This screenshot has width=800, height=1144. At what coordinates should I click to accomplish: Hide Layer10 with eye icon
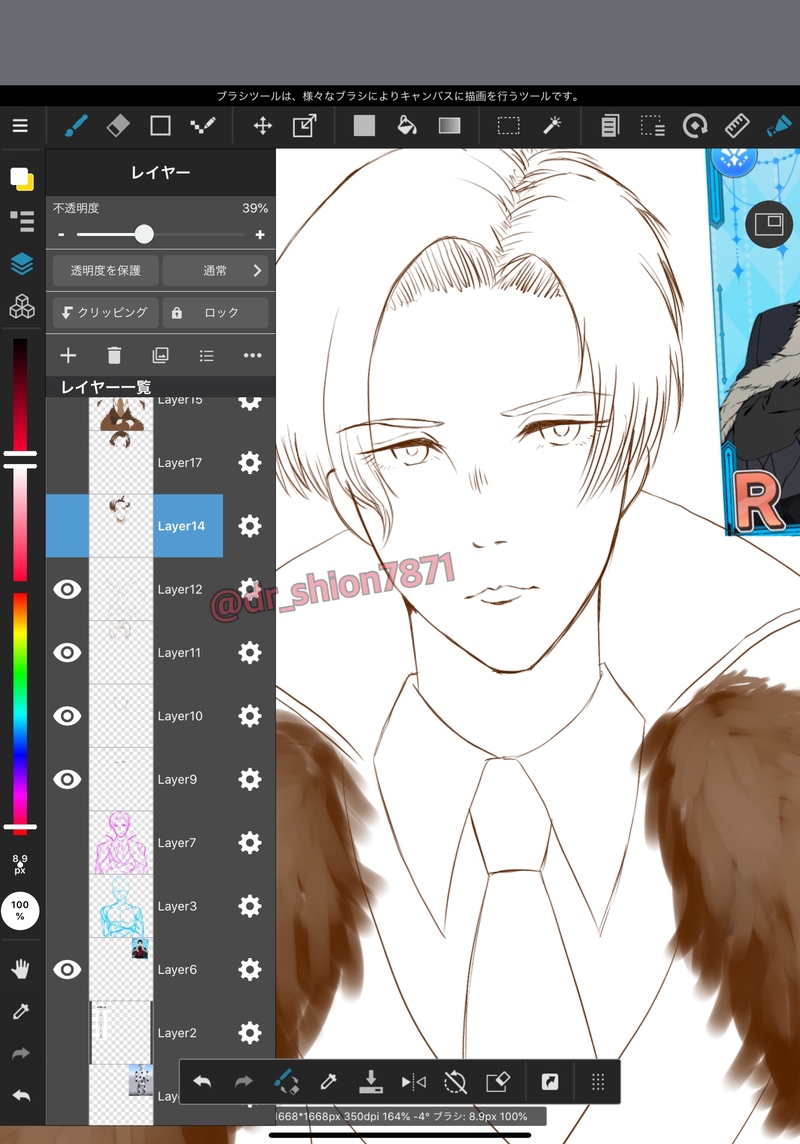[67, 716]
